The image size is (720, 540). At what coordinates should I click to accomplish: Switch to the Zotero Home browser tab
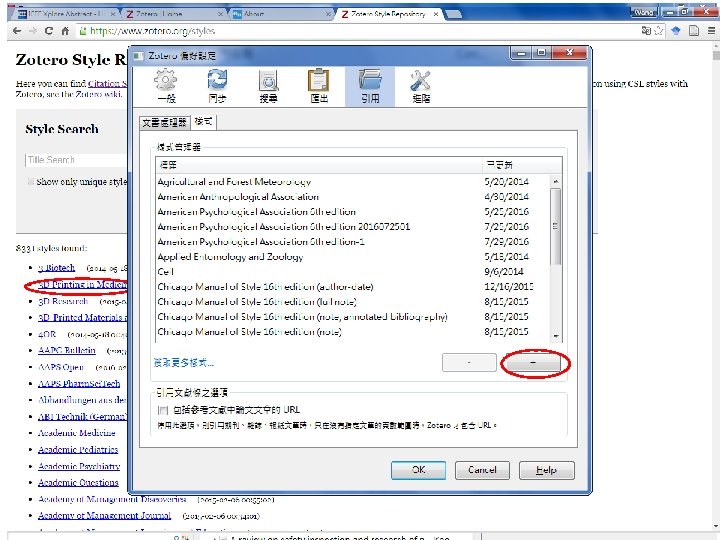click(172, 14)
